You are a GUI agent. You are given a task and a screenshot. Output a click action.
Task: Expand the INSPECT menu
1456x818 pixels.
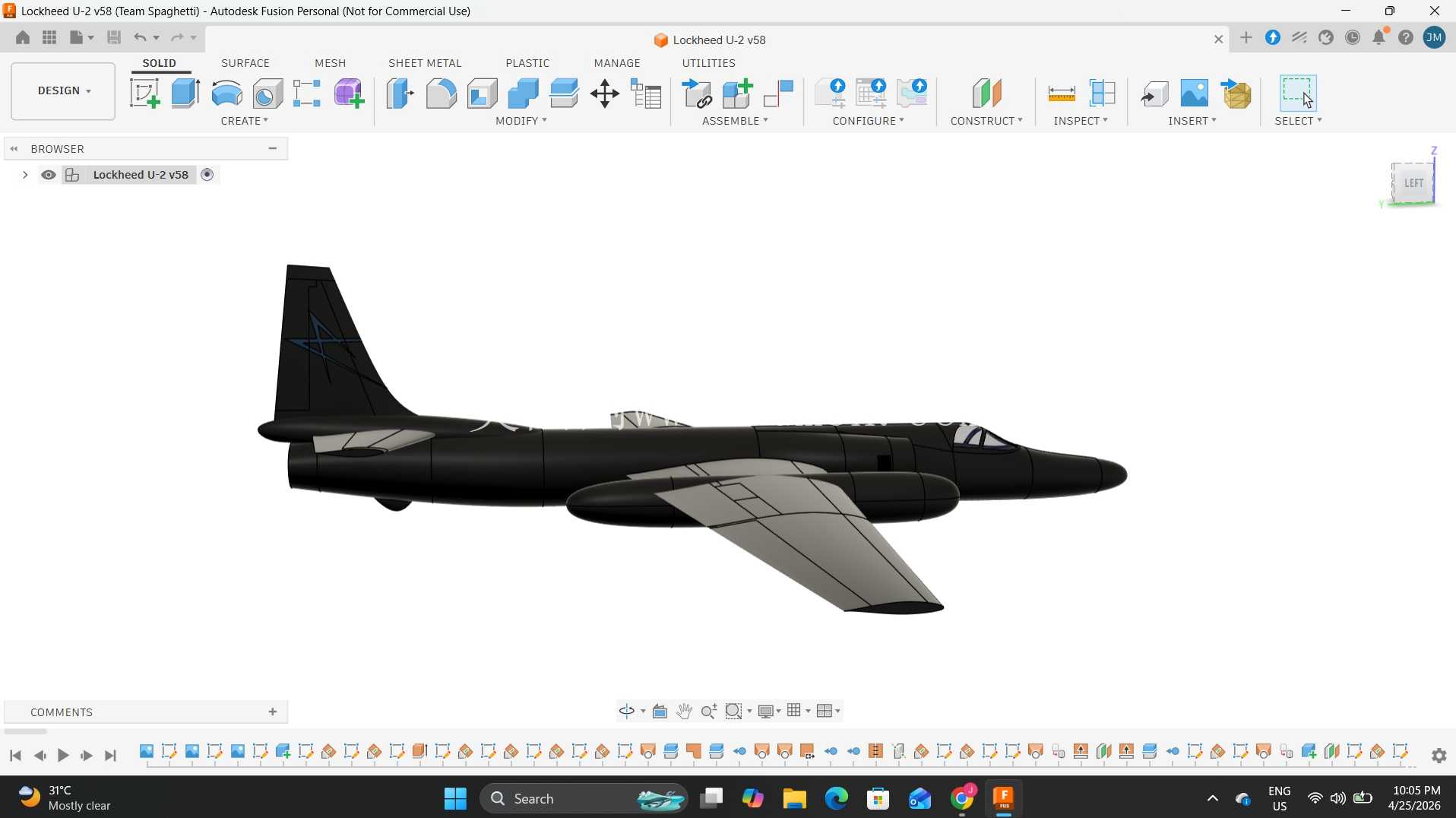(1081, 121)
